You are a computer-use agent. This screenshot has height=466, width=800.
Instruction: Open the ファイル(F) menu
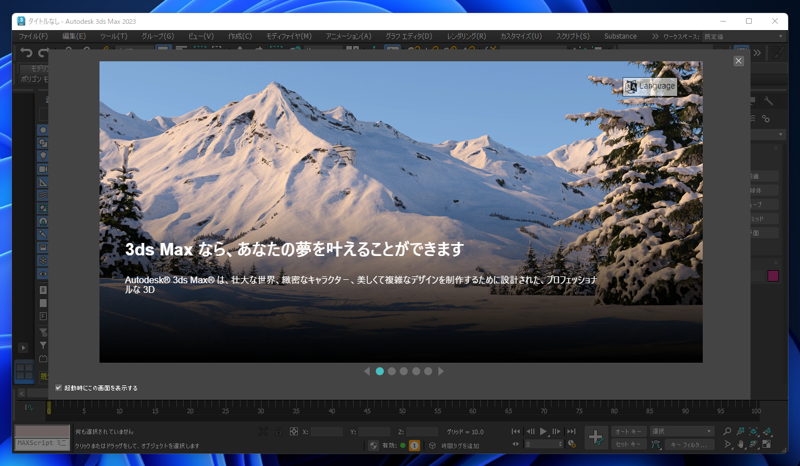(x=33, y=36)
